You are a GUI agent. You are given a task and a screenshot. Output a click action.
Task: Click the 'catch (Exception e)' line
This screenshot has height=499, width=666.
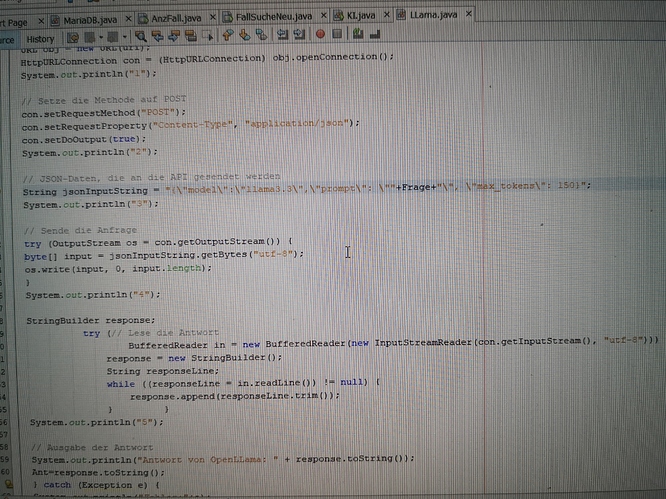coord(96,485)
